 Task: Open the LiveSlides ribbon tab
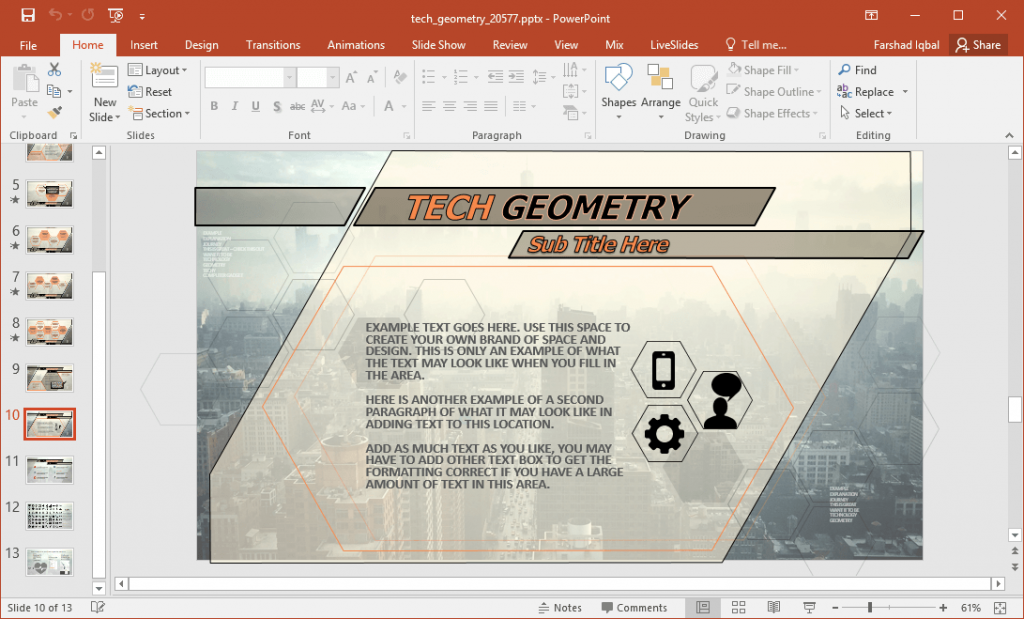tap(673, 44)
